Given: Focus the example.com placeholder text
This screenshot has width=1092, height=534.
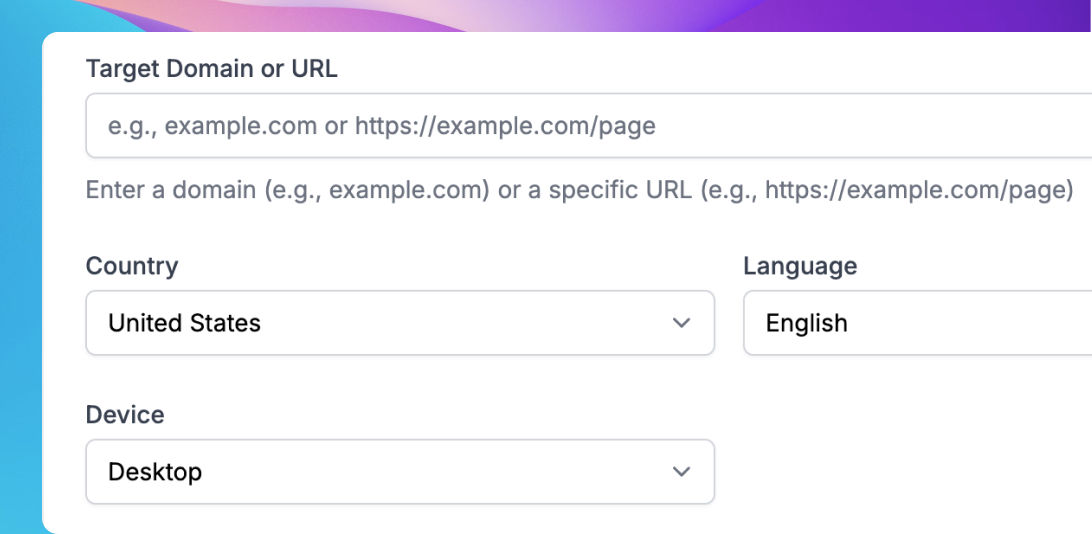Looking at the screenshot, I should [381, 126].
